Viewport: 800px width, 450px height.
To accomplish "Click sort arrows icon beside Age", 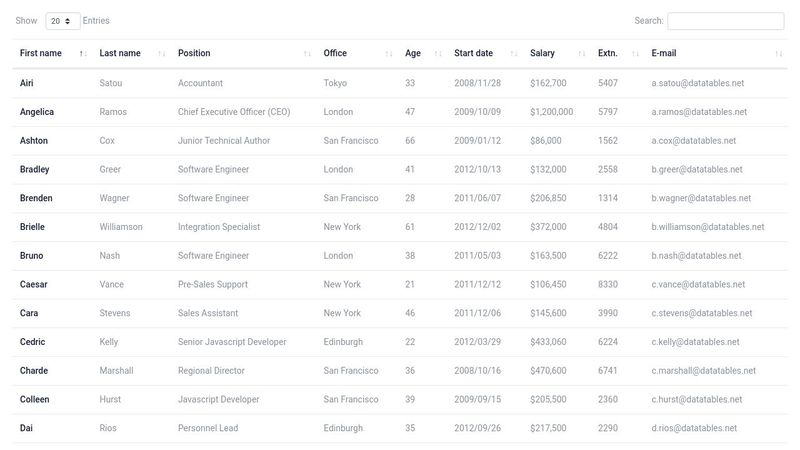I will (x=438, y=53).
